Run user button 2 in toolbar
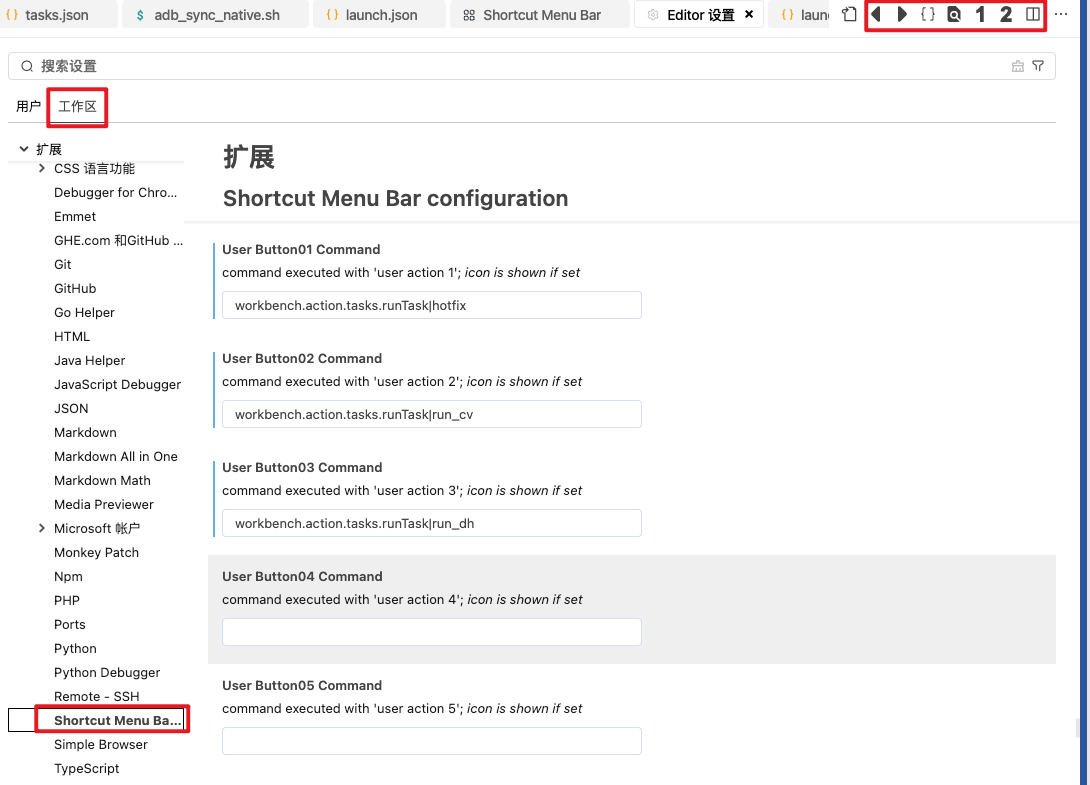Viewport: 1090px width, 785px height. point(1006,15)
